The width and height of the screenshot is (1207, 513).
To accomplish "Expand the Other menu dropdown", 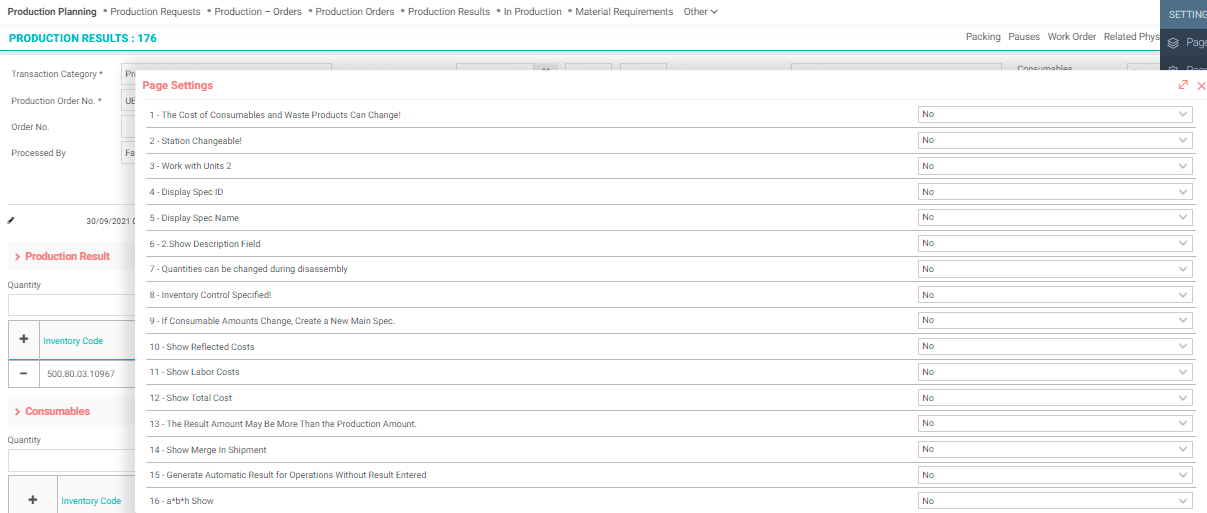I will (701, 12).
